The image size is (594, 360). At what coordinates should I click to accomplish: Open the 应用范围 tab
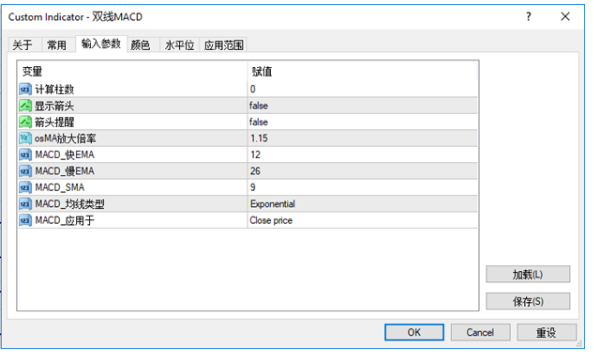(x=224, y=45)
